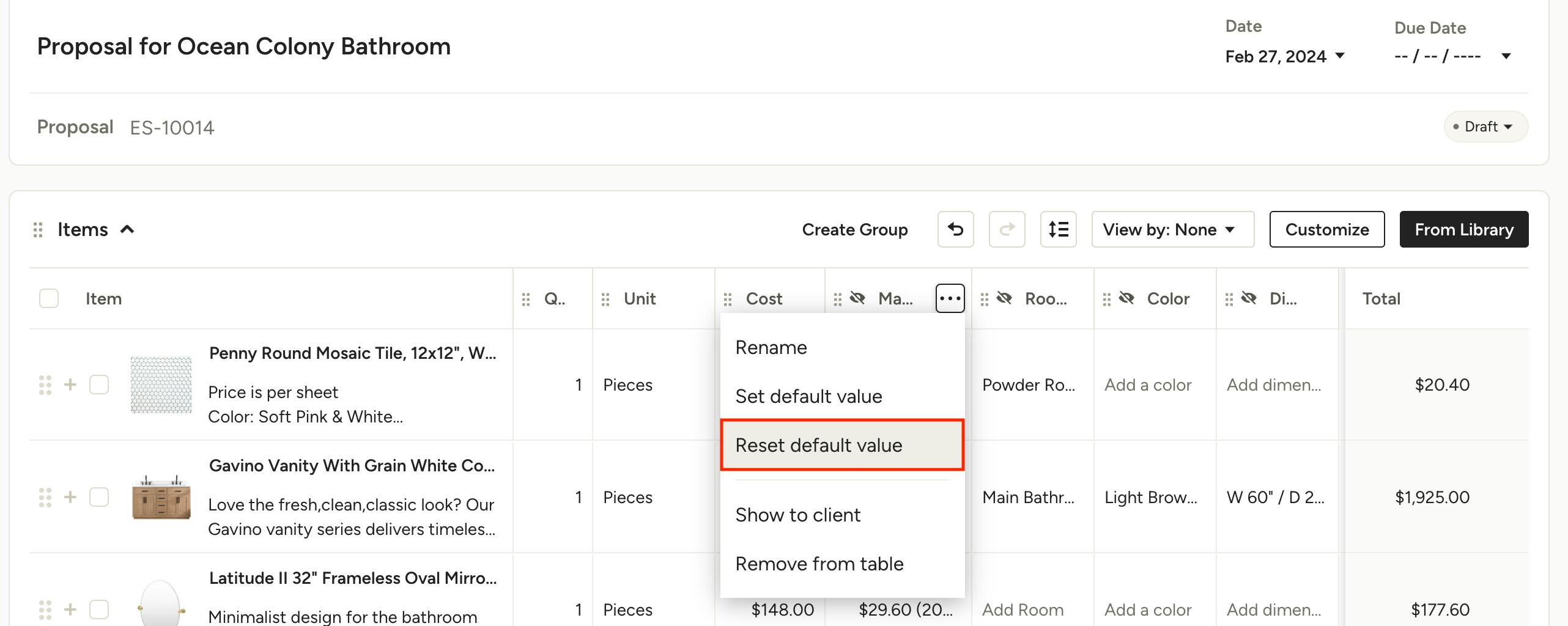This screenshot has width=1568, height=626.
Task: Click drag handle of Penny Round Mosaic row
Action: point(45,385)
